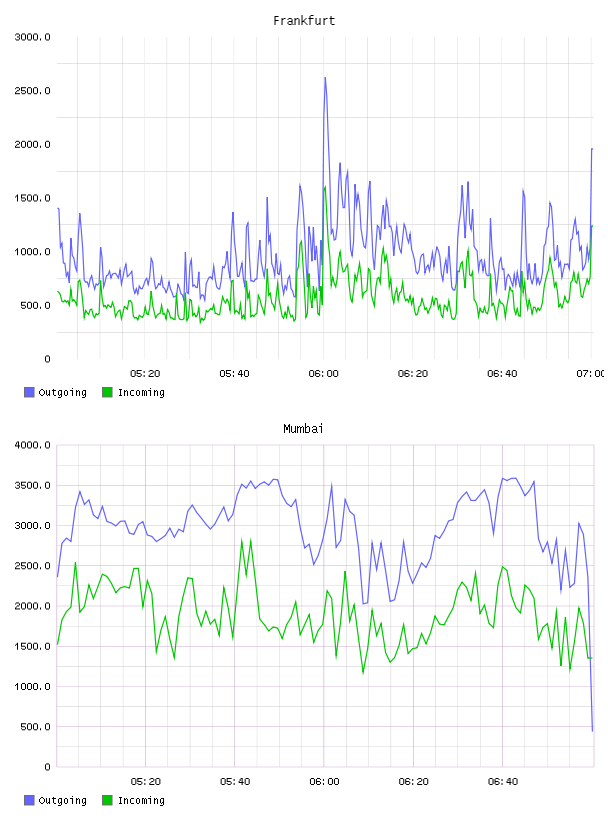The width and height of the screenshot is (608, 816).
Task: Click the green Incoming swatch in the Mumbai legend
Action: point(107,800)
